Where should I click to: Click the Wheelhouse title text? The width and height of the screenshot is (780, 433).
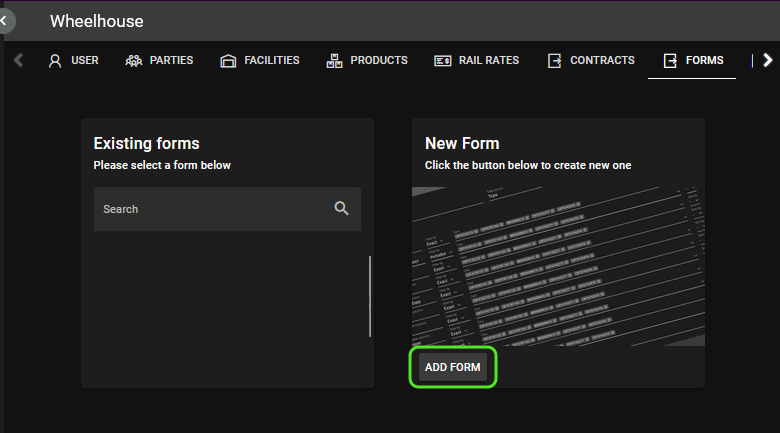97,21
